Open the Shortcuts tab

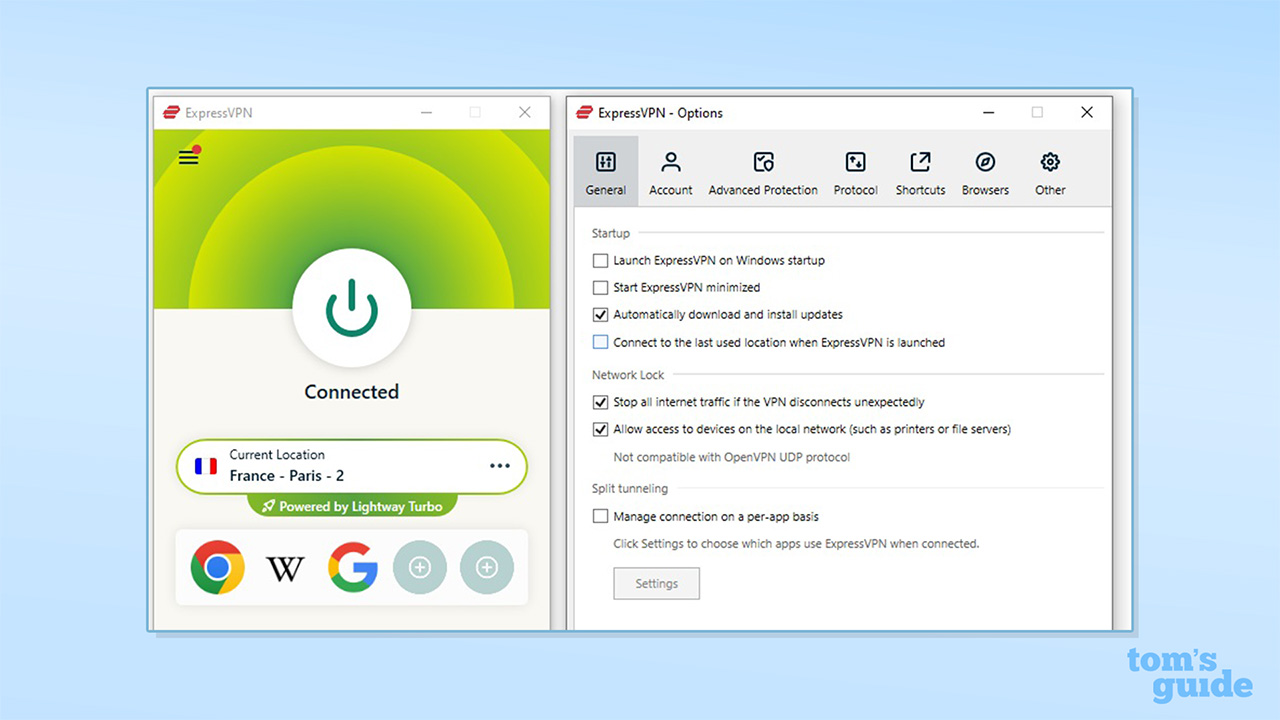coord(920,172)
